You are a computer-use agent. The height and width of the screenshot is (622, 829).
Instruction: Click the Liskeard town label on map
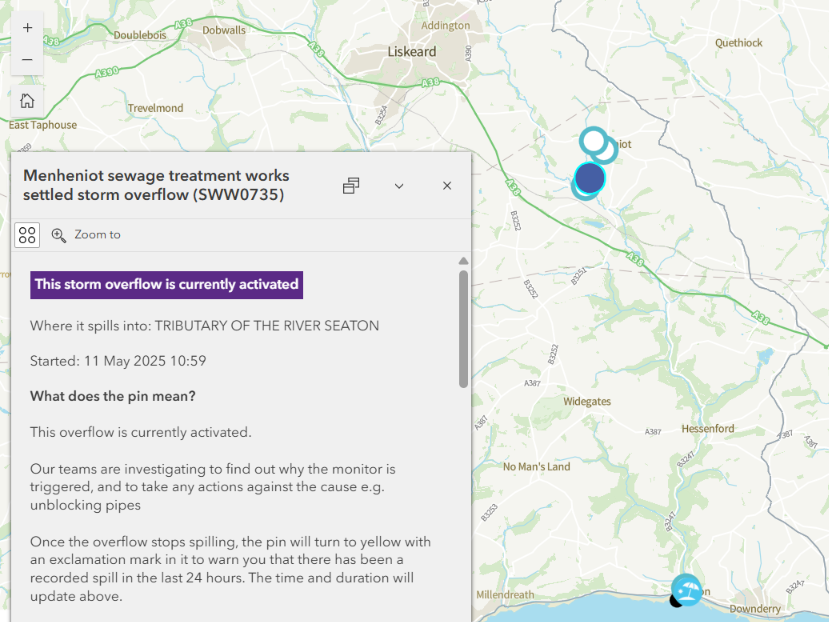(411, 51)
